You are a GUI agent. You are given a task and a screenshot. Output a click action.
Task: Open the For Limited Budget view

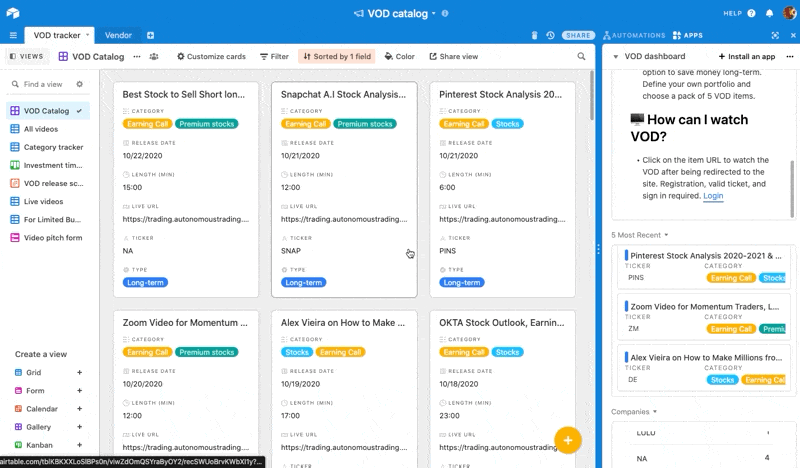[x=48, y=219]
